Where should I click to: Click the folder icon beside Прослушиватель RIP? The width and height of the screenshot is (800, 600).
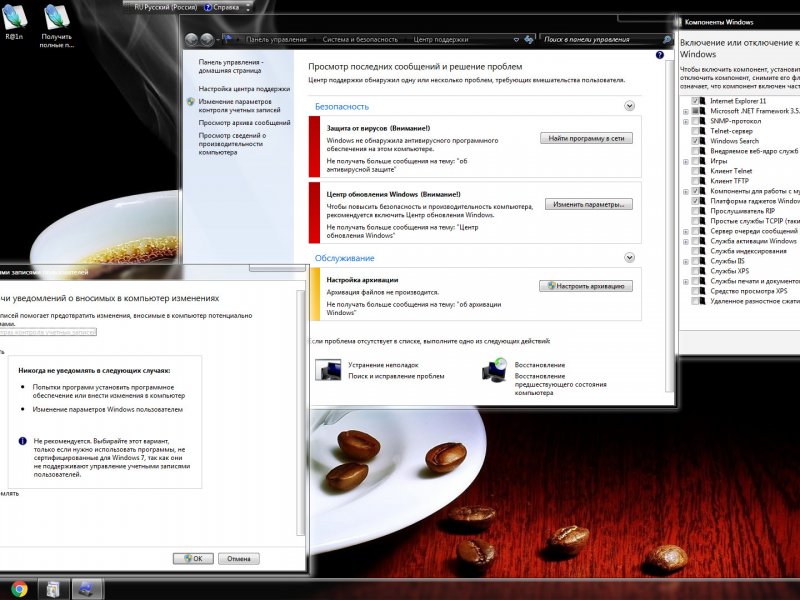click(703, 211)
